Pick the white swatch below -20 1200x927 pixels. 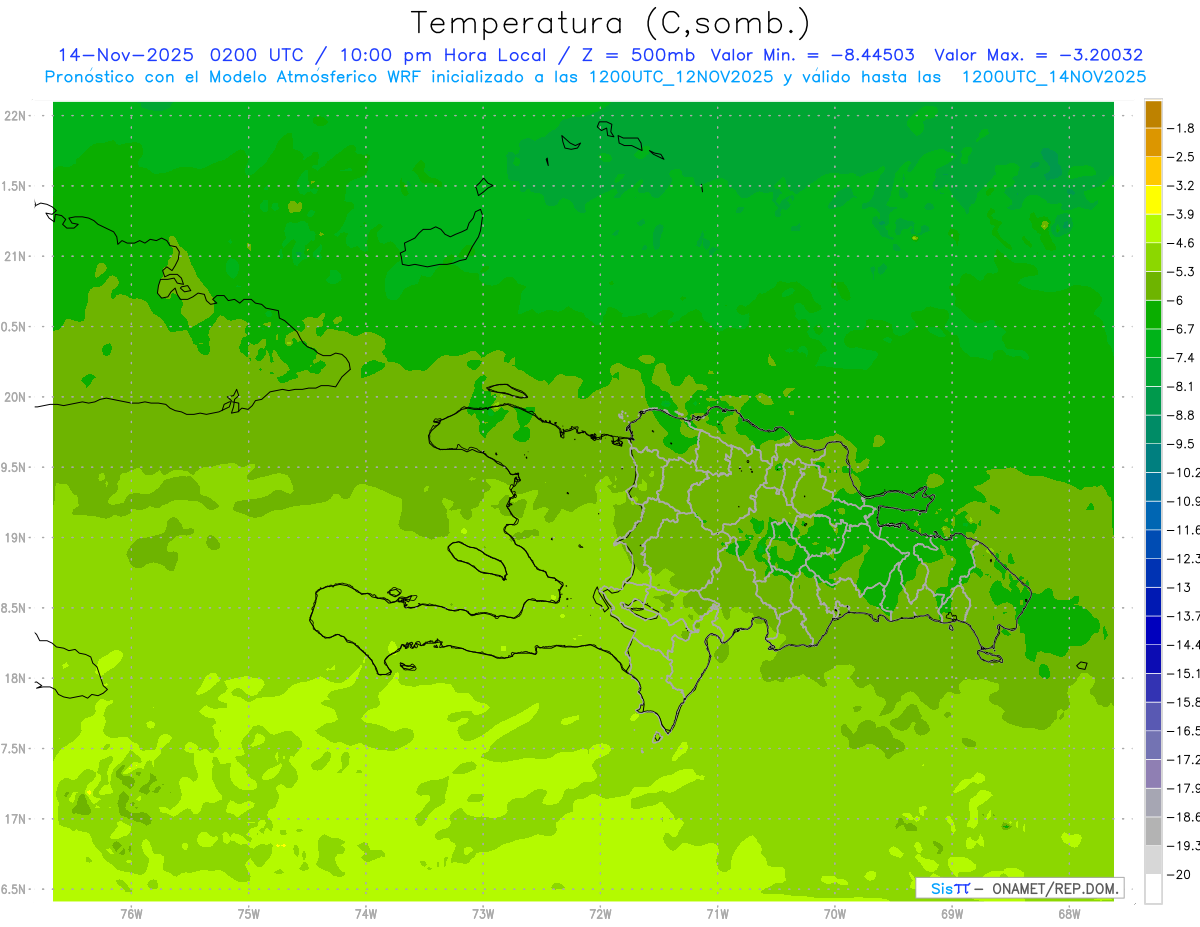point(1153,889)
